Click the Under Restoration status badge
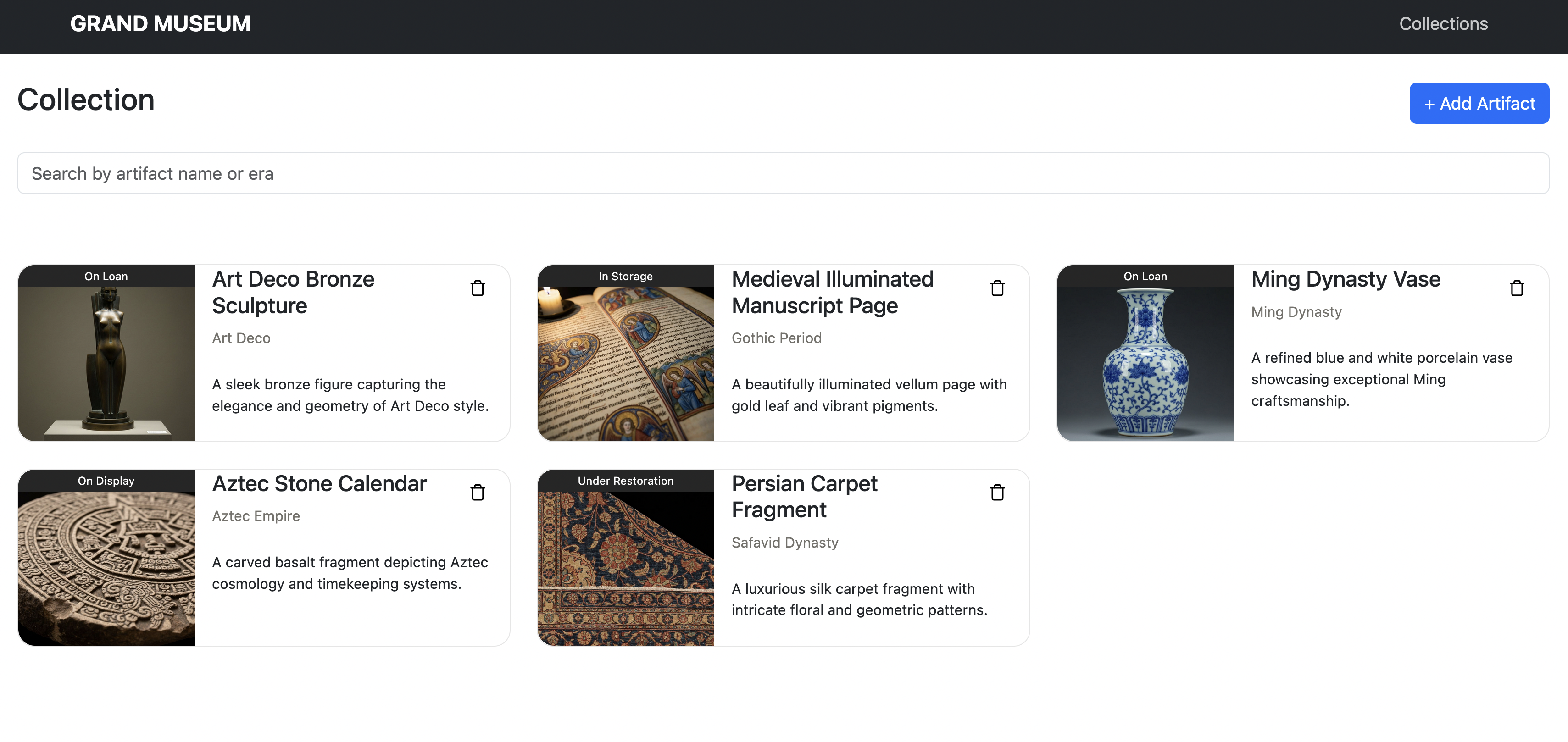 625,481
